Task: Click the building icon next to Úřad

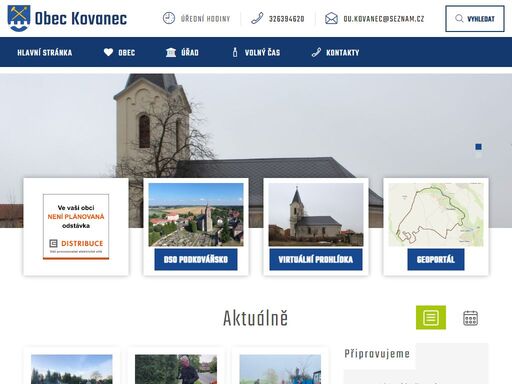Action: coord(171,52)
